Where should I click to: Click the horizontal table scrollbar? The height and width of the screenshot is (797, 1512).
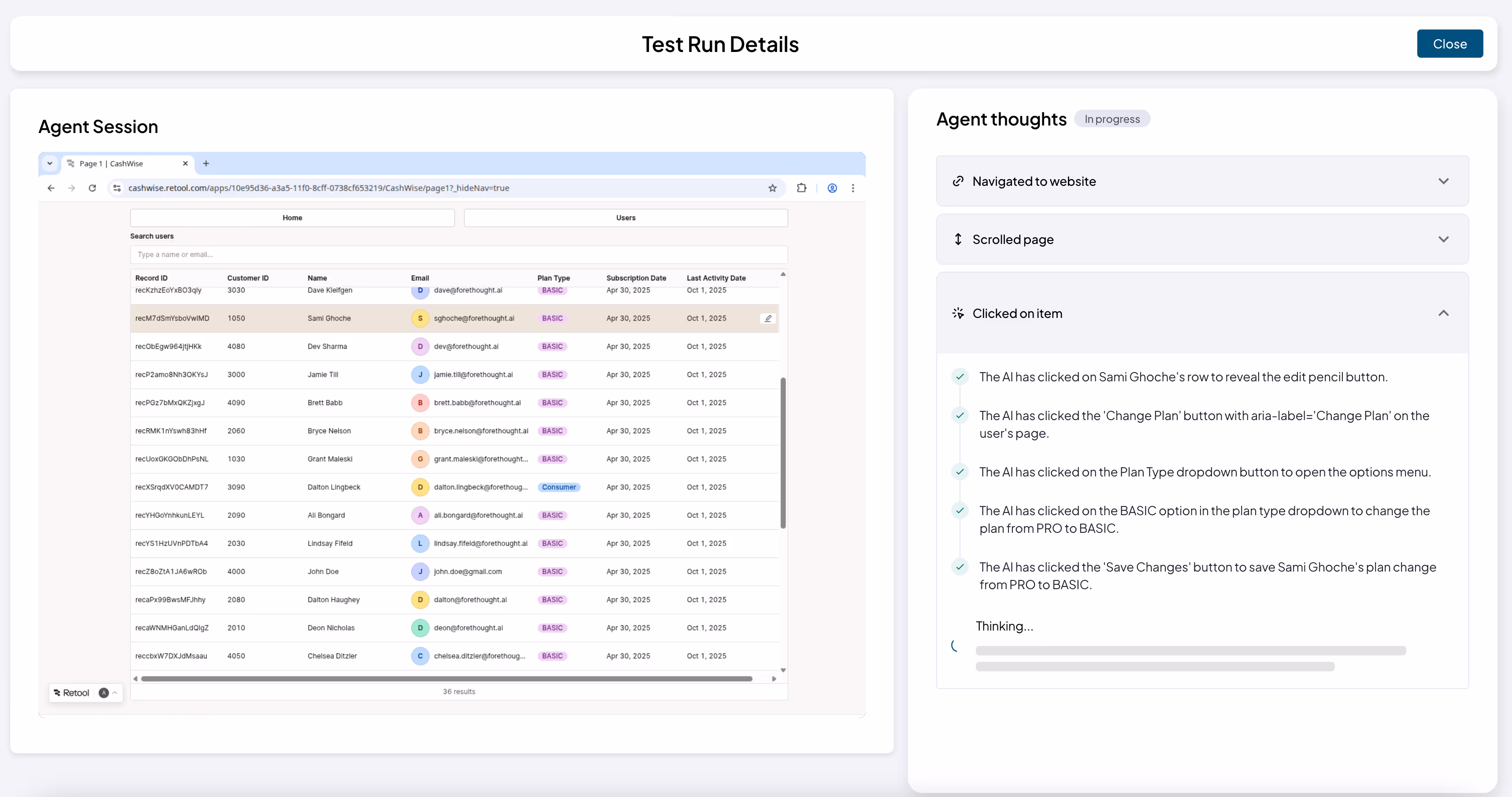[446, 679]
